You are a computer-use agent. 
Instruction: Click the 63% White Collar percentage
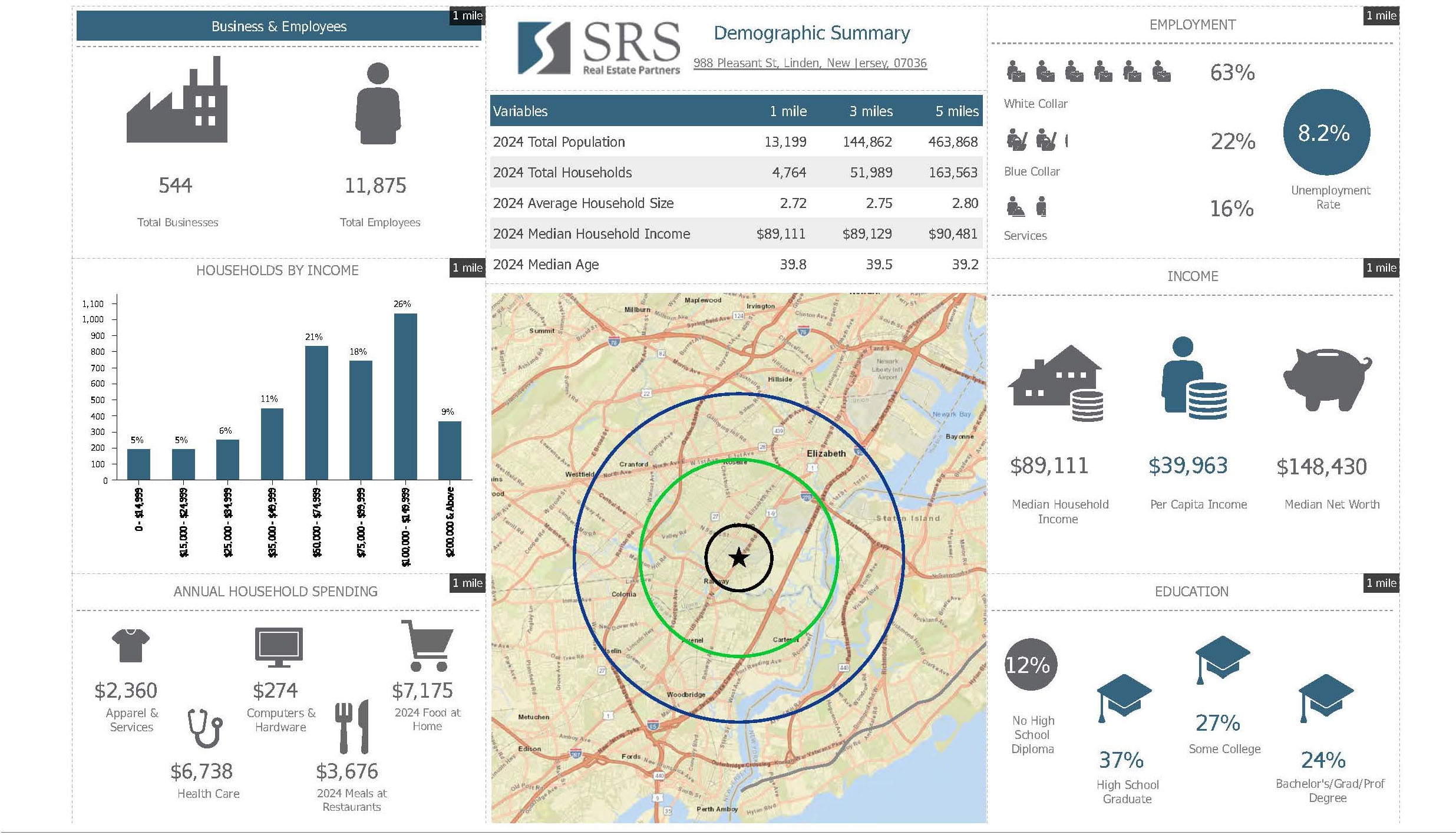(x=1232, y=72)
